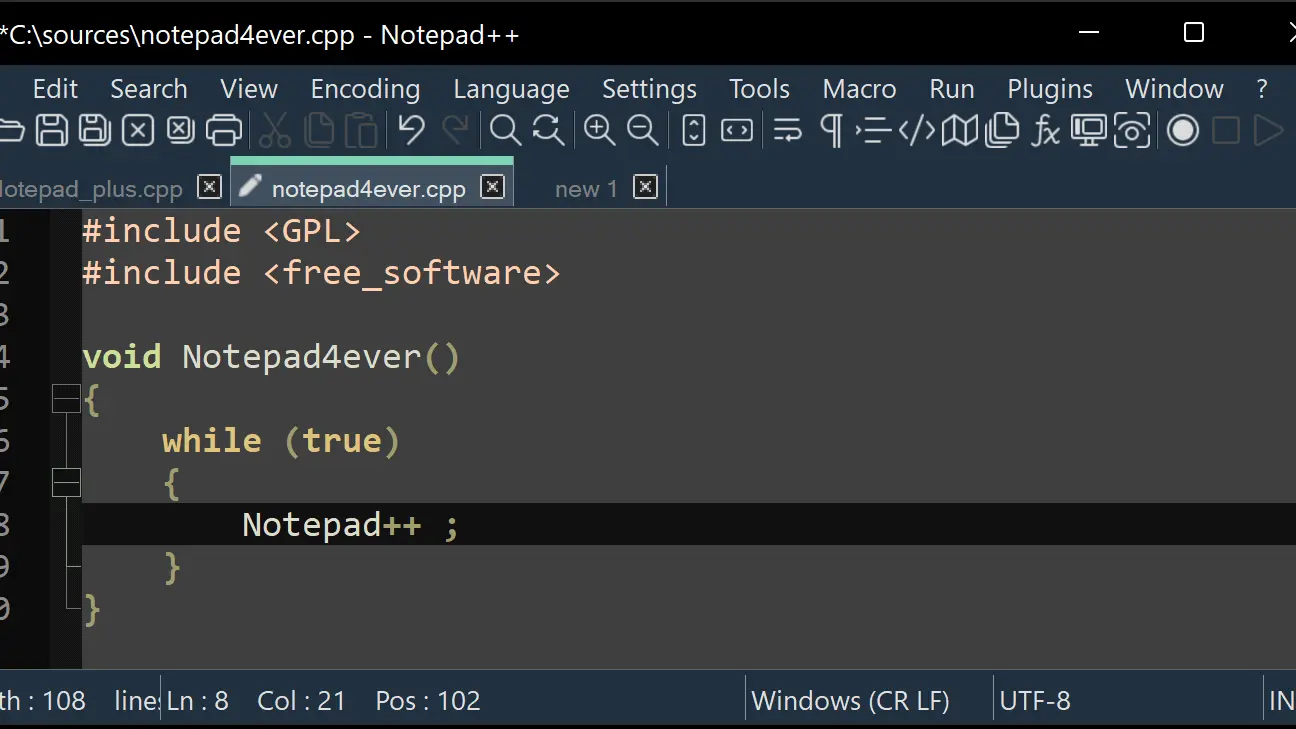Screen dimensions: 1296x729
Task: Collapse the while loop code fold
Action: click(66, 482)
